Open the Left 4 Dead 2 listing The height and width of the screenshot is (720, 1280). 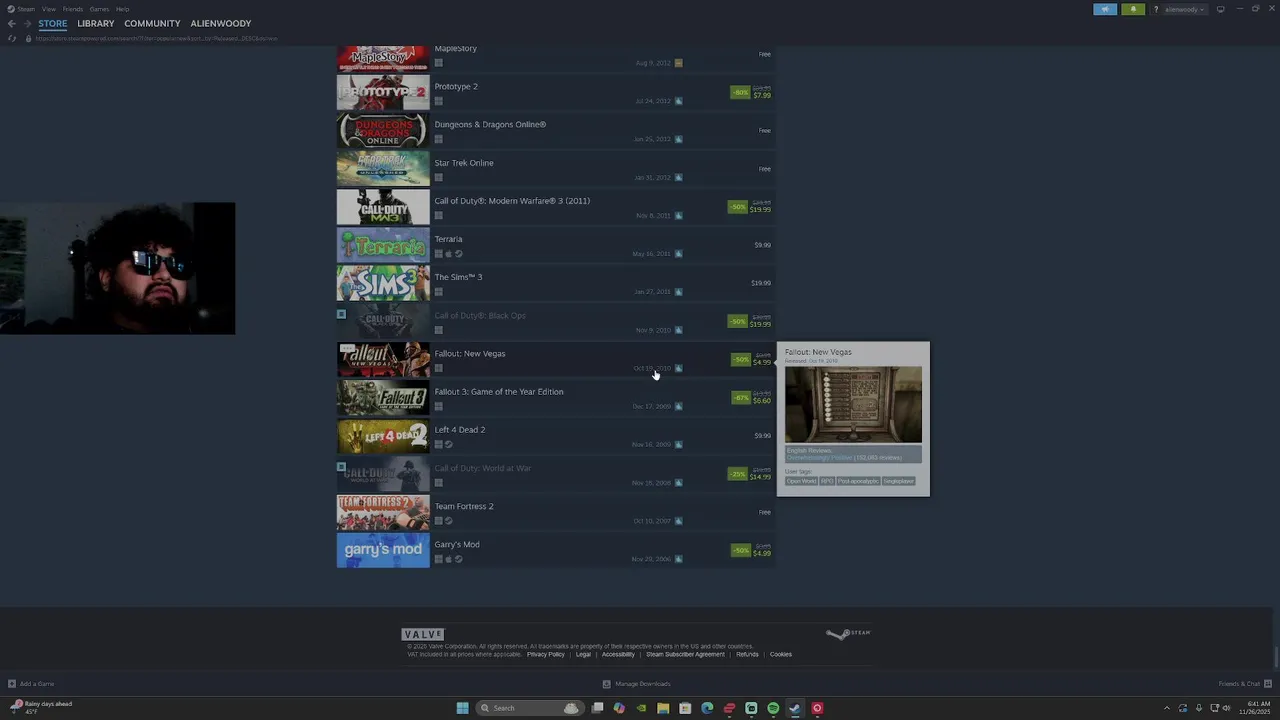tap(556, 435)
